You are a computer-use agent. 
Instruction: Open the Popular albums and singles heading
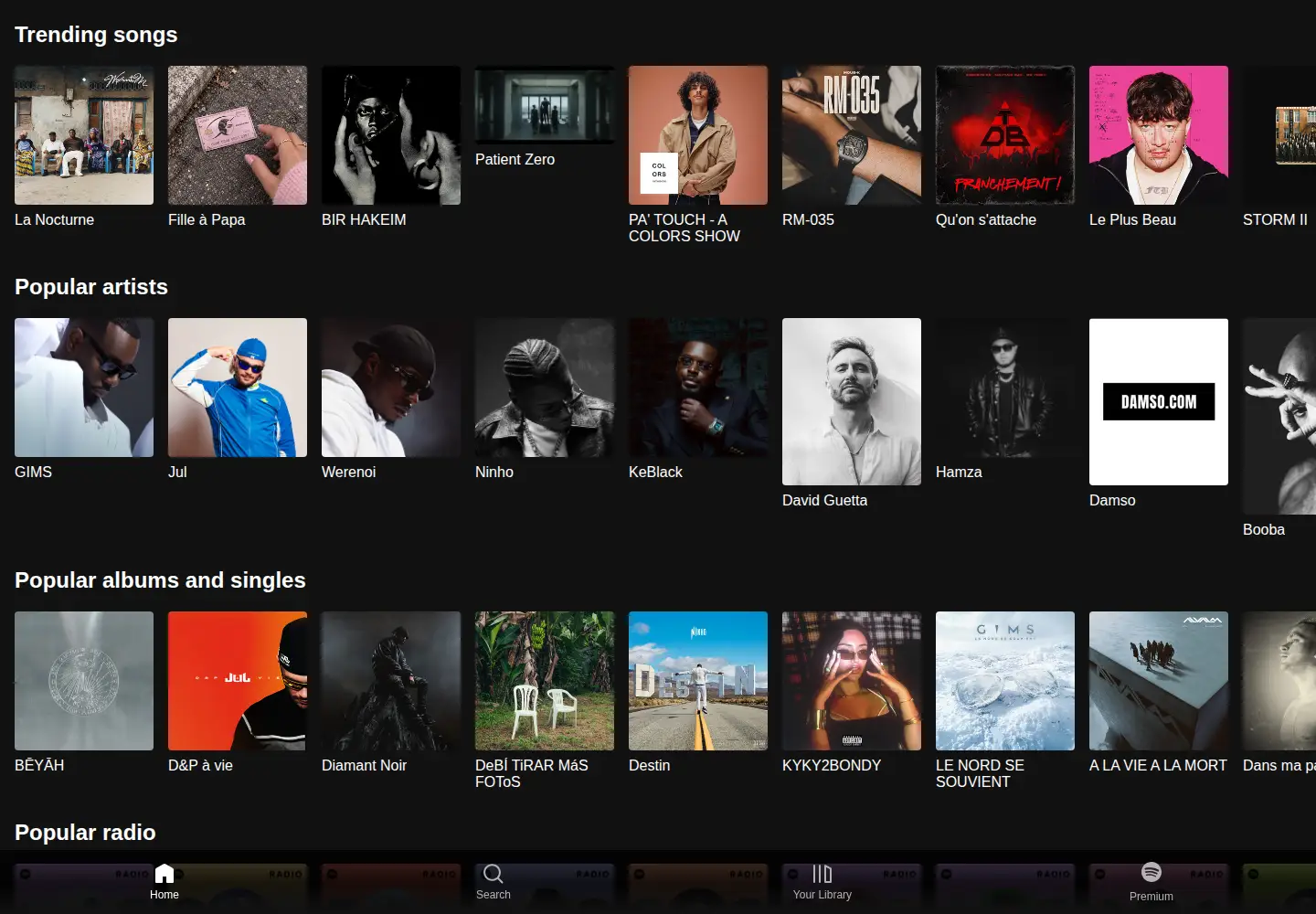[160, 580]
